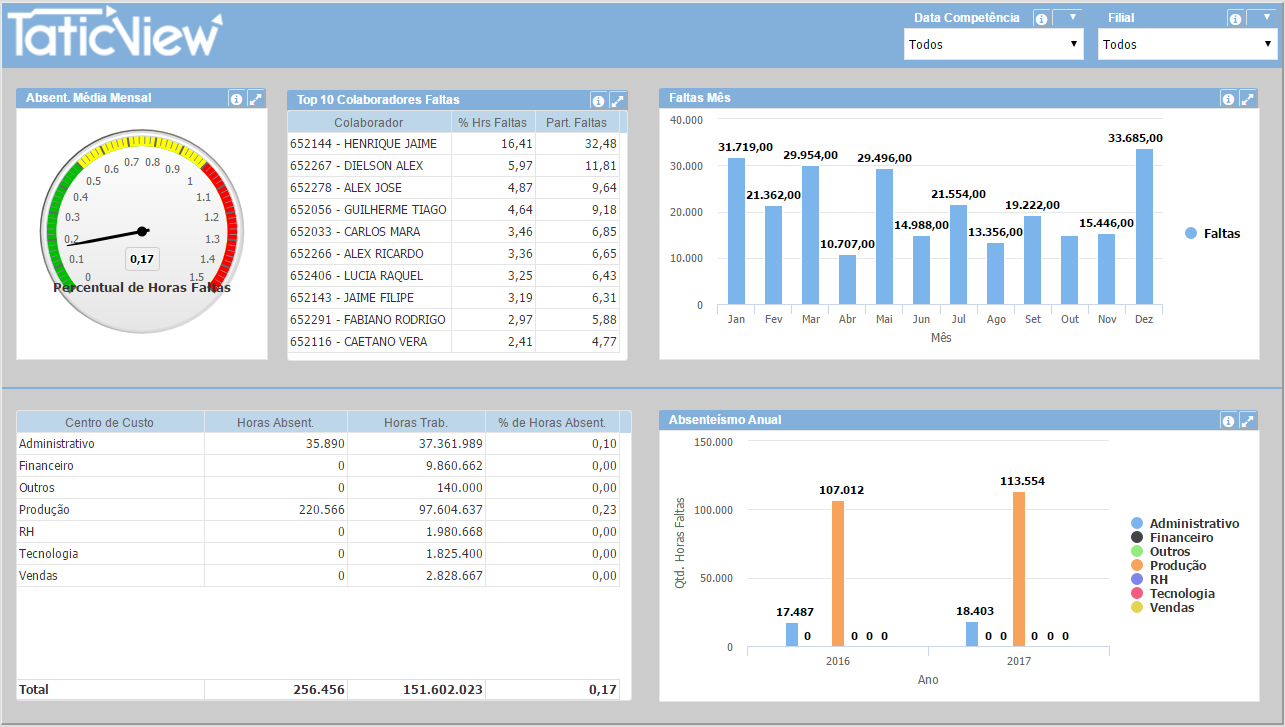Select the 652144 - HENRIQUE JAIME row

(364, 144)
